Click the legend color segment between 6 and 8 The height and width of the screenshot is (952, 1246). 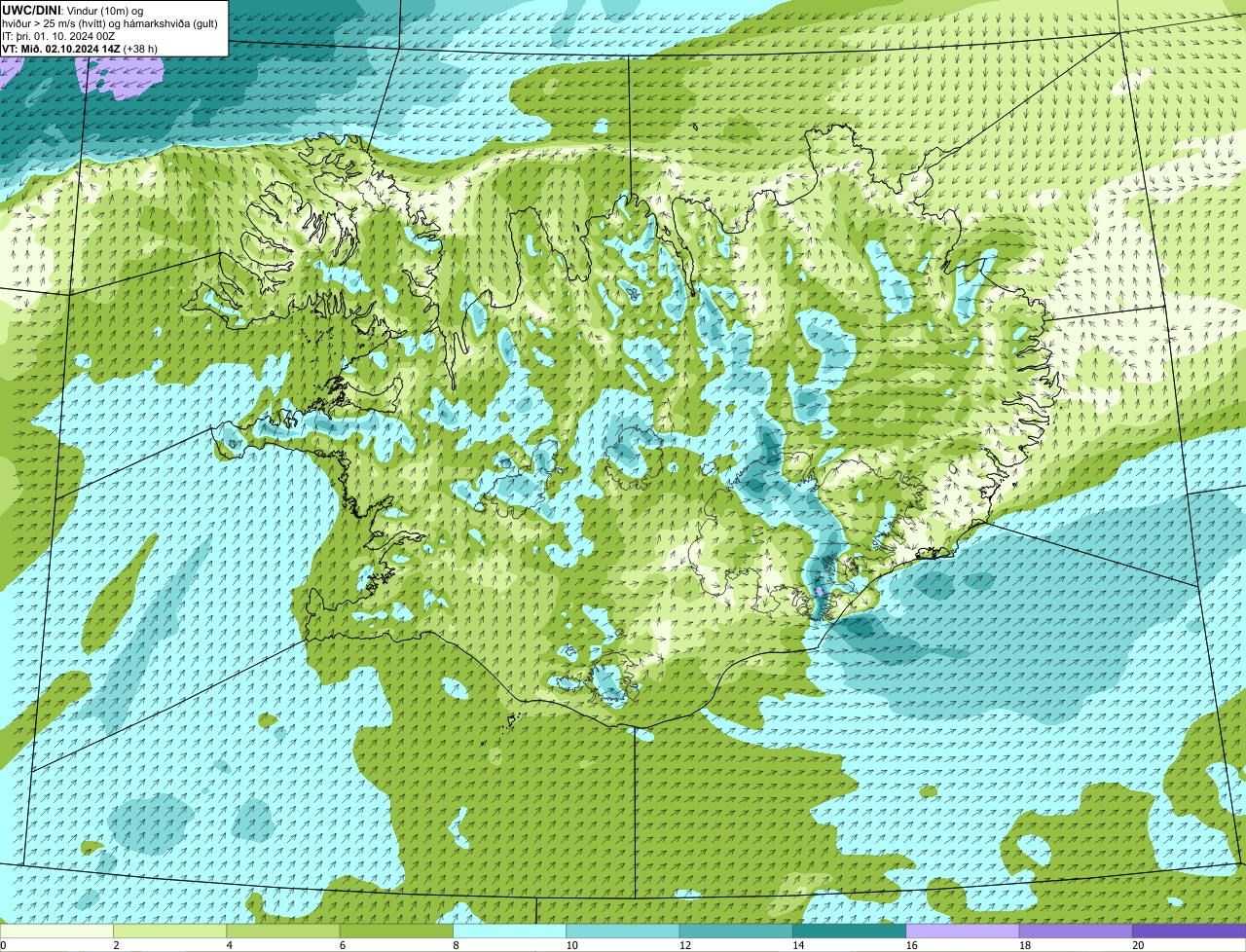396,931
